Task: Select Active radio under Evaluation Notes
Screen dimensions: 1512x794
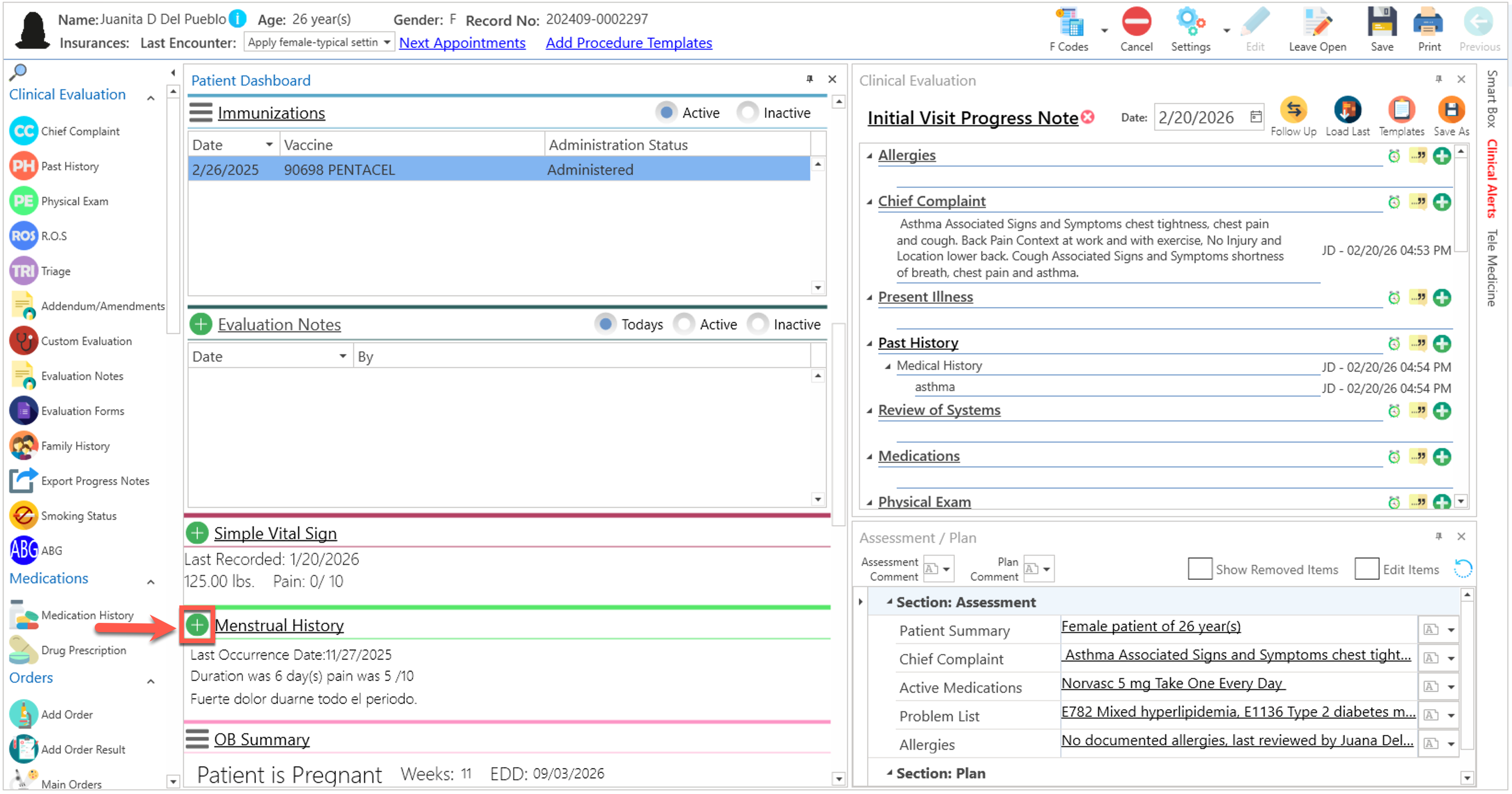Action: 684,324
